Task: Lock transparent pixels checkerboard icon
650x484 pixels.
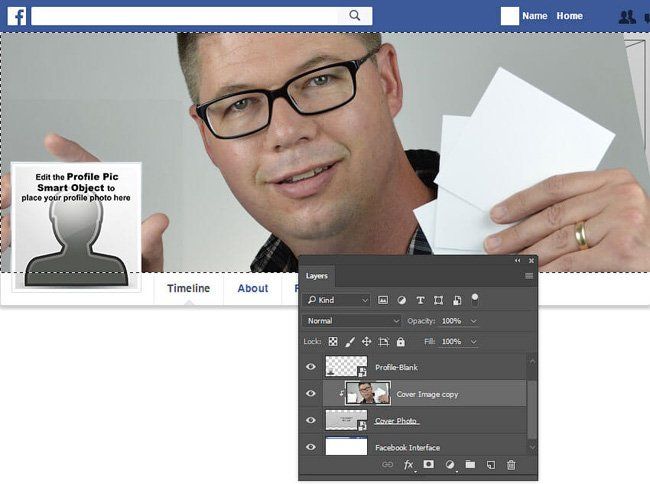Action: (333, 342)
